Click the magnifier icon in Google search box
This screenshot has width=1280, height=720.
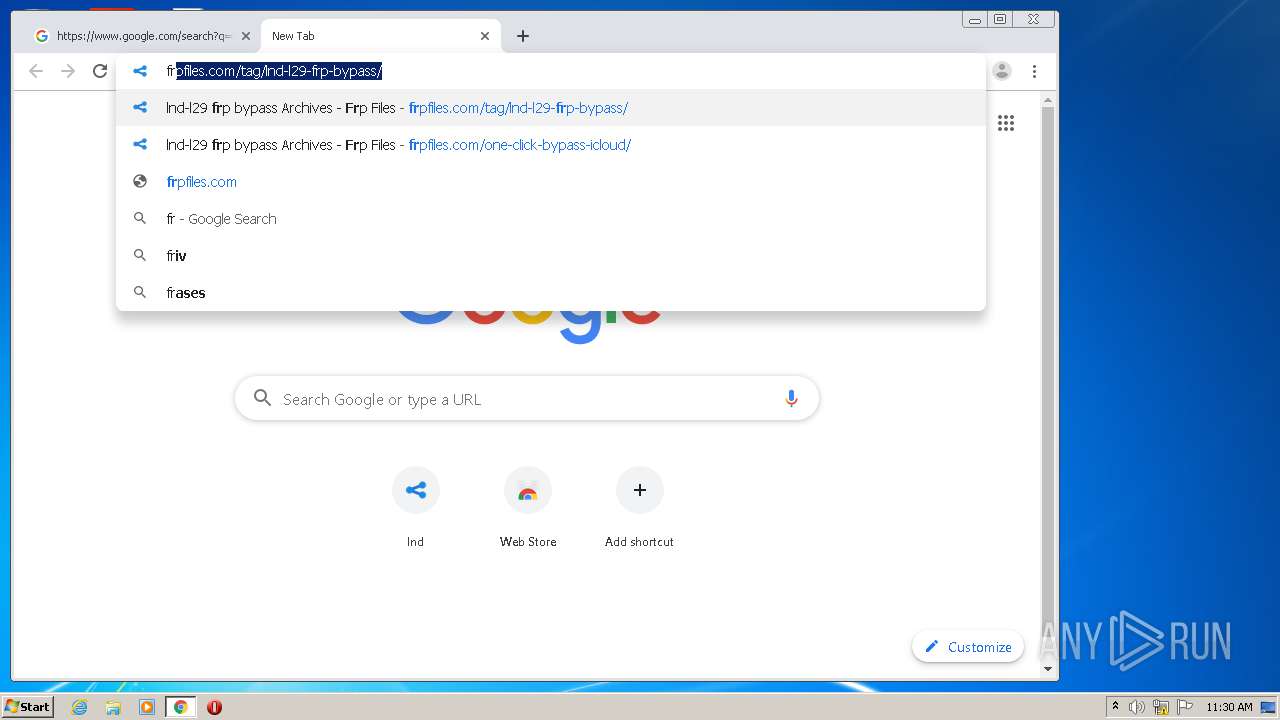(x=262, y=398)
